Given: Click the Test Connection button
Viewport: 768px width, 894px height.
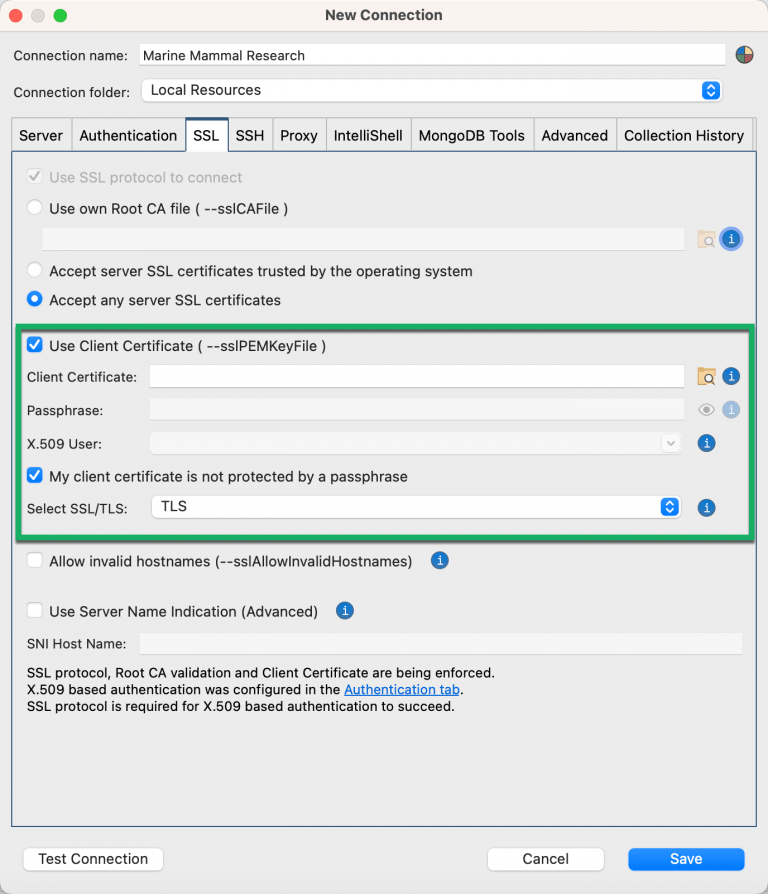Looking at the screenshot, I should coord(92,859).
